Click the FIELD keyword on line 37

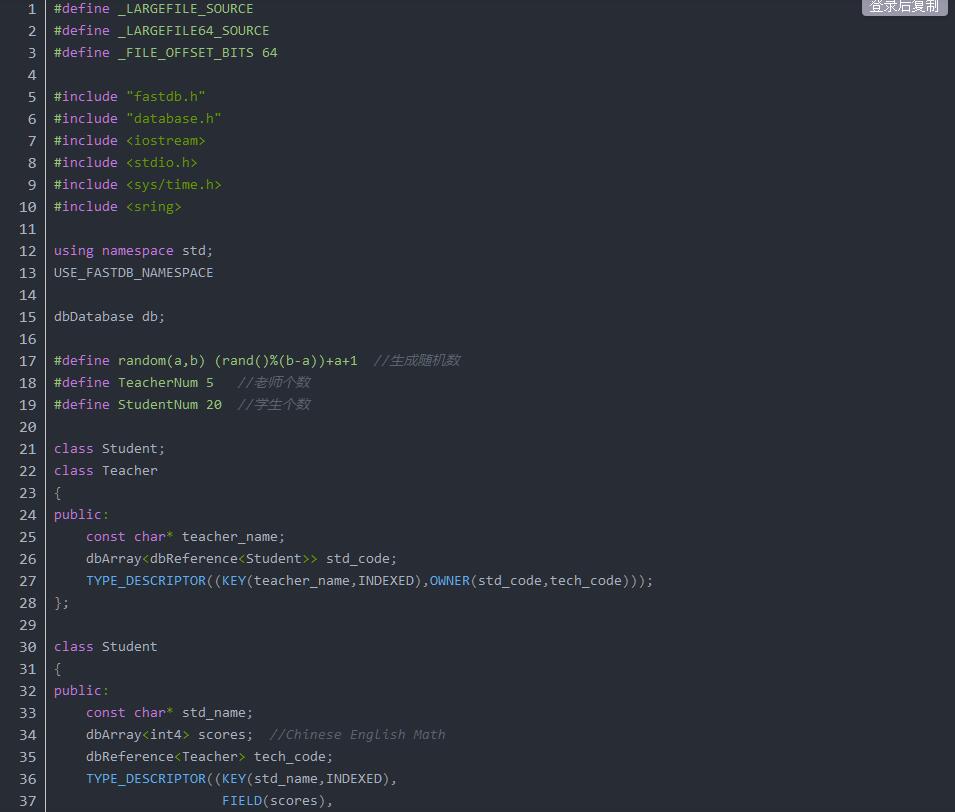pyautogui.click(x=241, y=801)
